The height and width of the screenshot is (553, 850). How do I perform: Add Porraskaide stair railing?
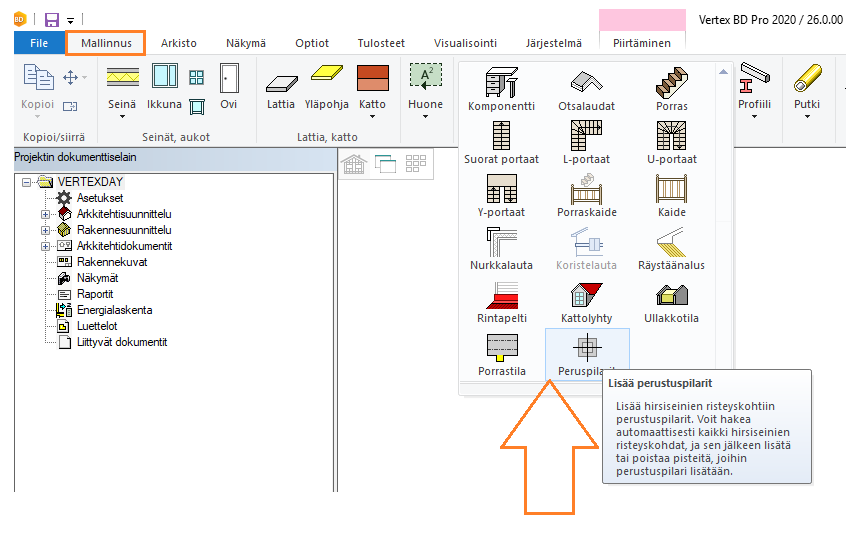587,195
